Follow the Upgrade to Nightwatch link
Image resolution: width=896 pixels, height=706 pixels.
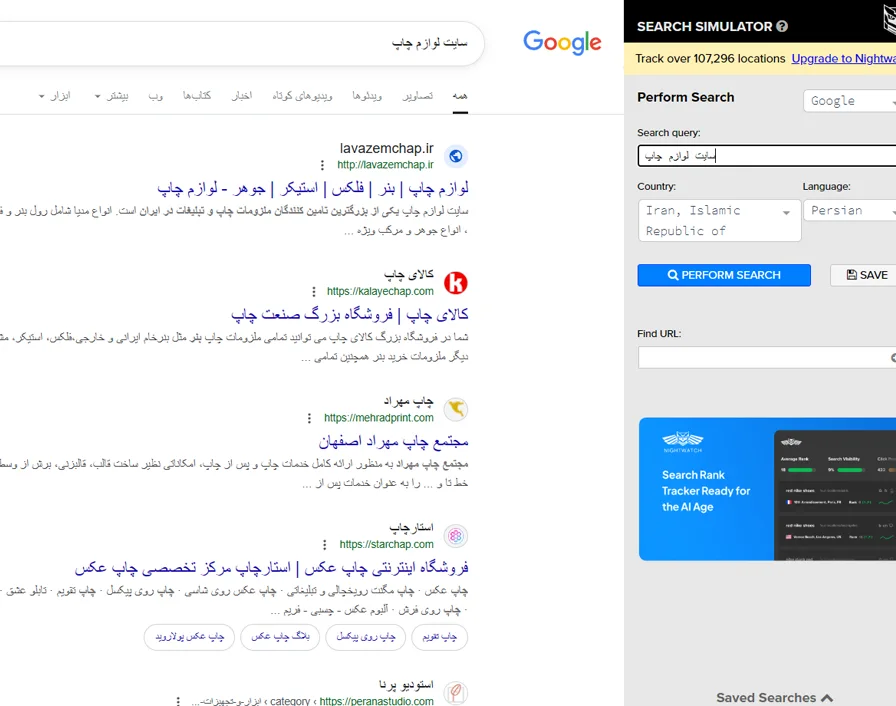[x=843, y=59]
